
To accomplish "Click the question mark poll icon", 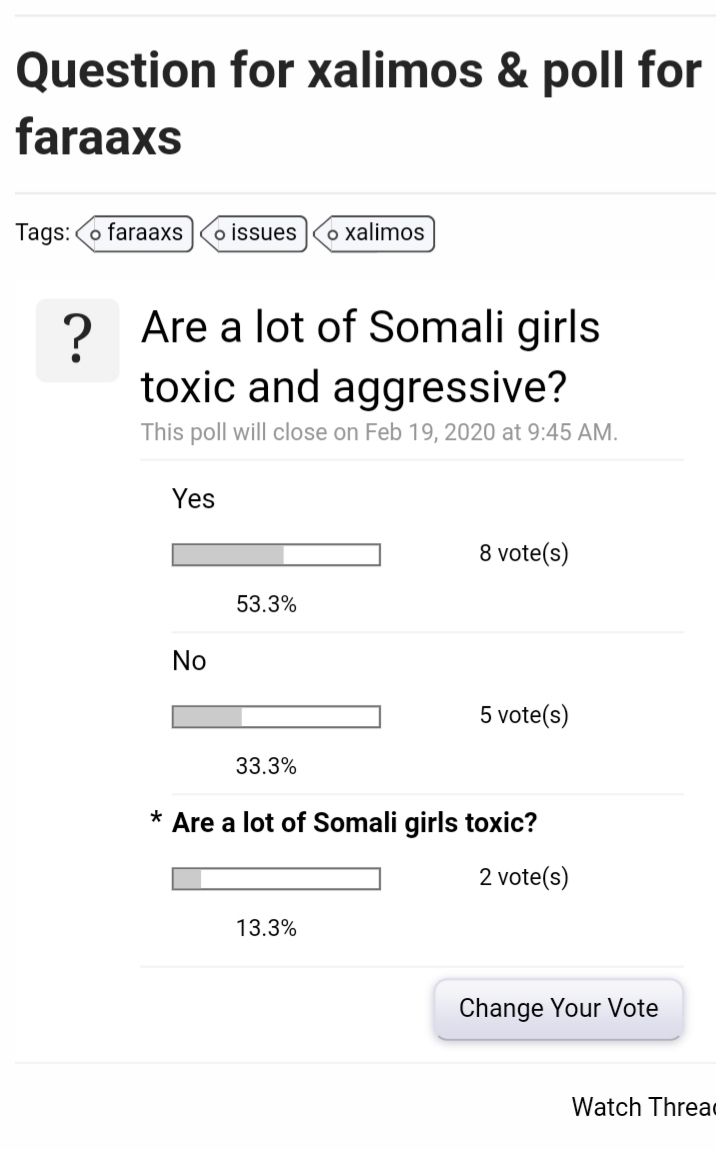I will click(x=78, y=340).
